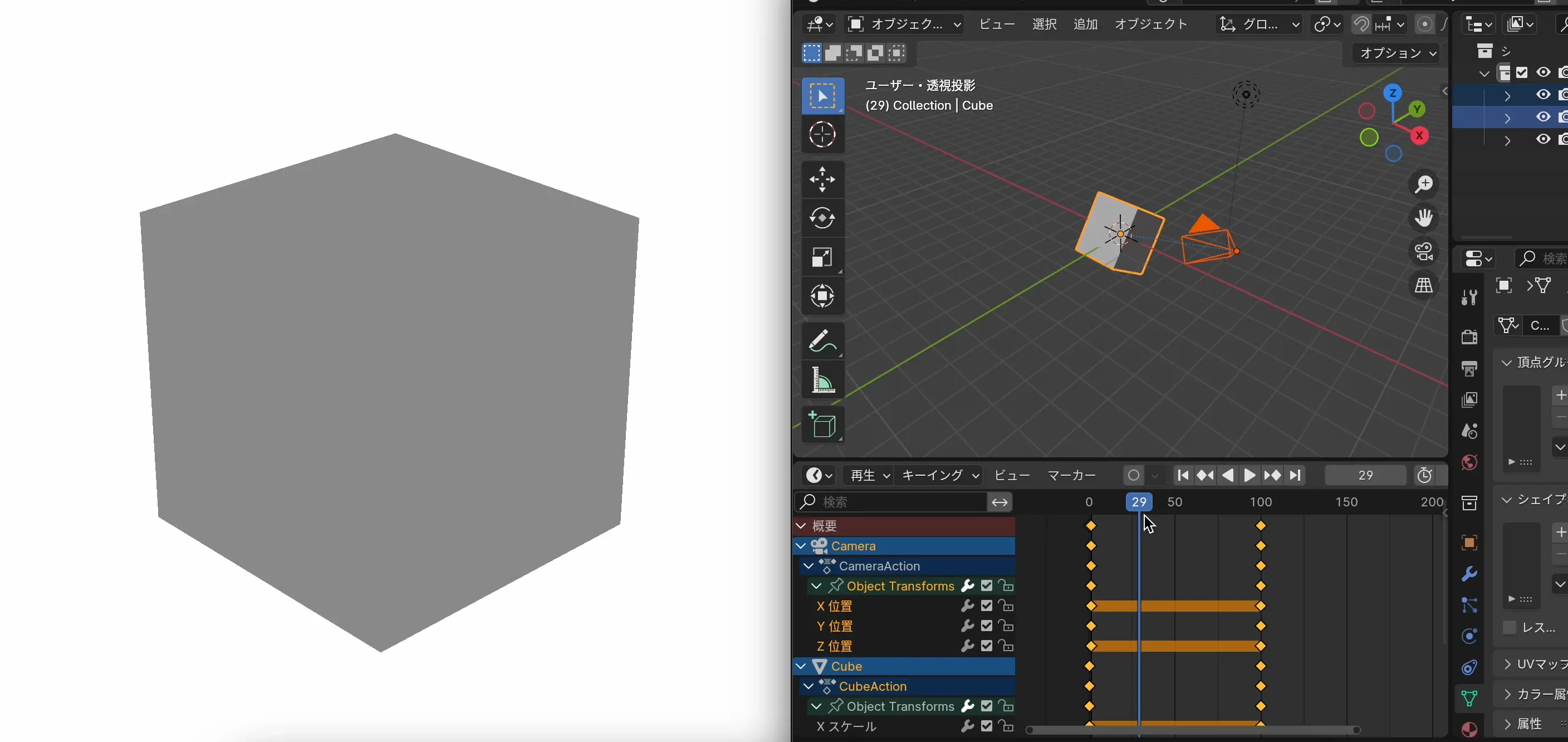The height and width of the screenshot is (742, 1568).
Task: Uncheck the X スケール channel checkbox
Action: click(x=987, y=726)
